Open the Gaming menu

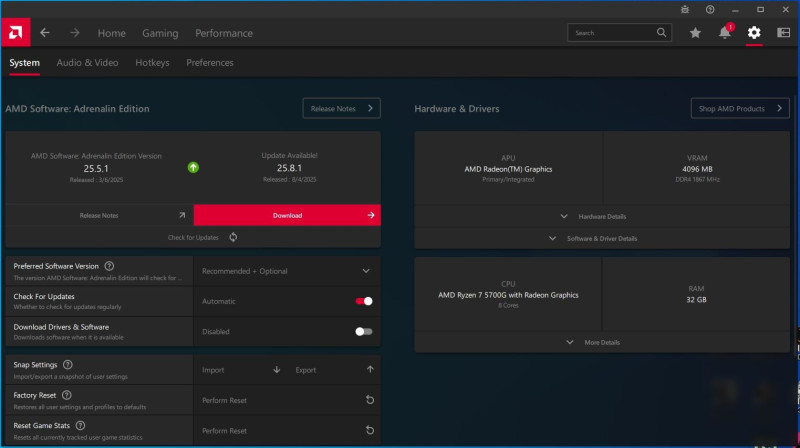click(x=160, y=33)
